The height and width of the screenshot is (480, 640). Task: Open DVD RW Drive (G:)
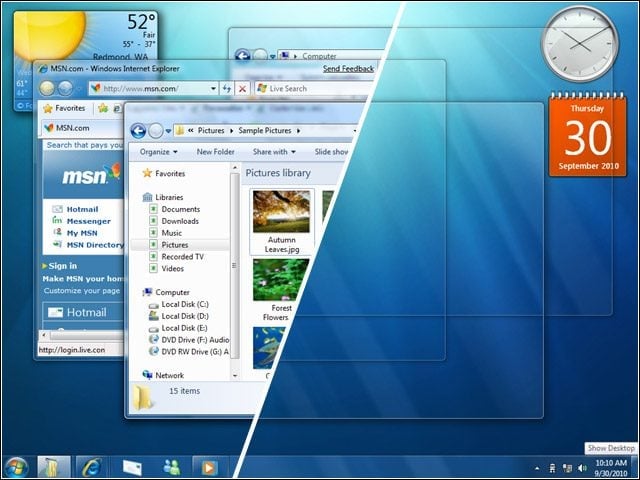189,351
